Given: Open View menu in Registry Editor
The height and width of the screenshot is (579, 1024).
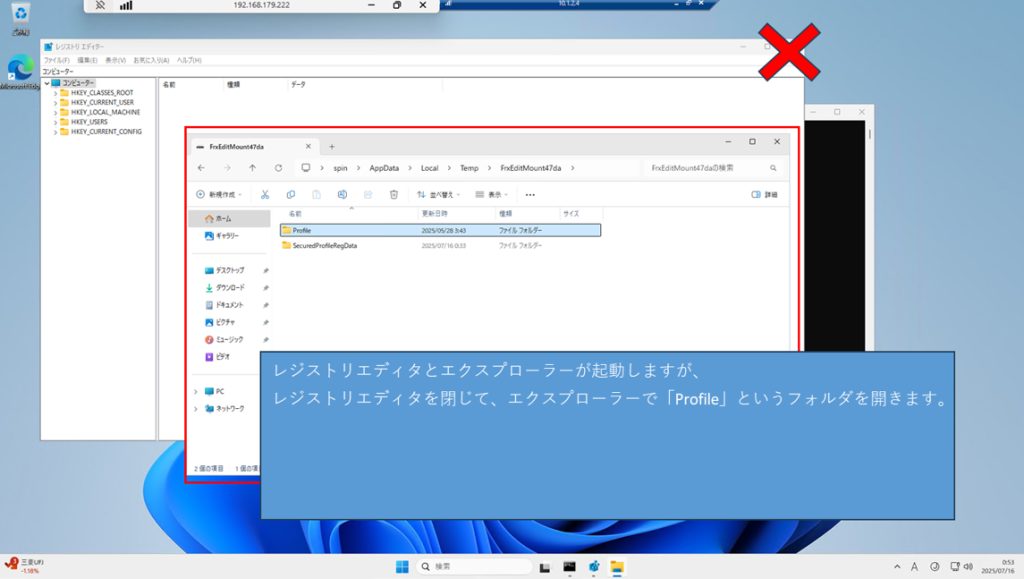Looking at the screenshot, I should point(115,60).
